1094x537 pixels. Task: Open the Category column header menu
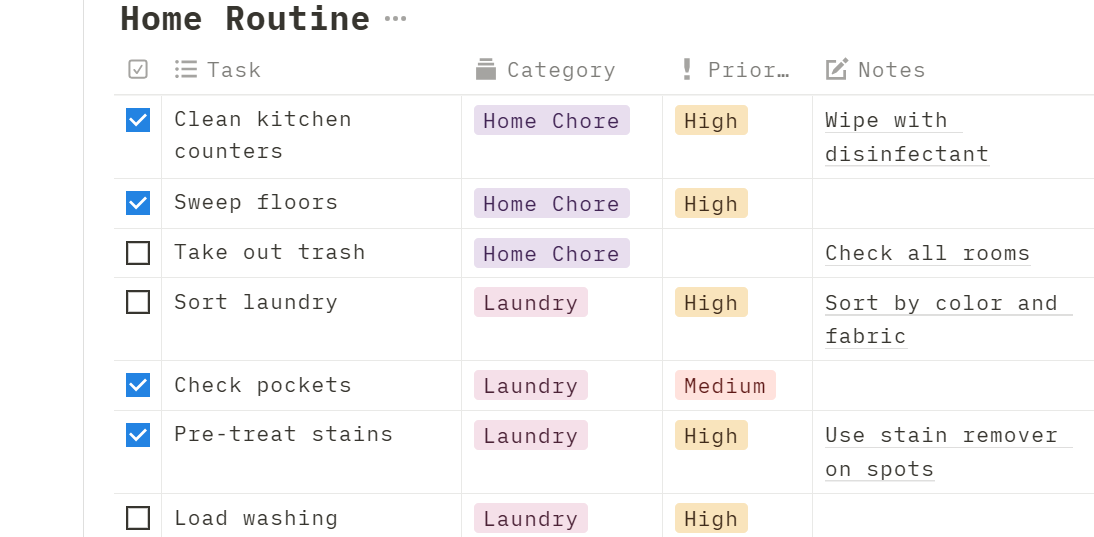561,70
